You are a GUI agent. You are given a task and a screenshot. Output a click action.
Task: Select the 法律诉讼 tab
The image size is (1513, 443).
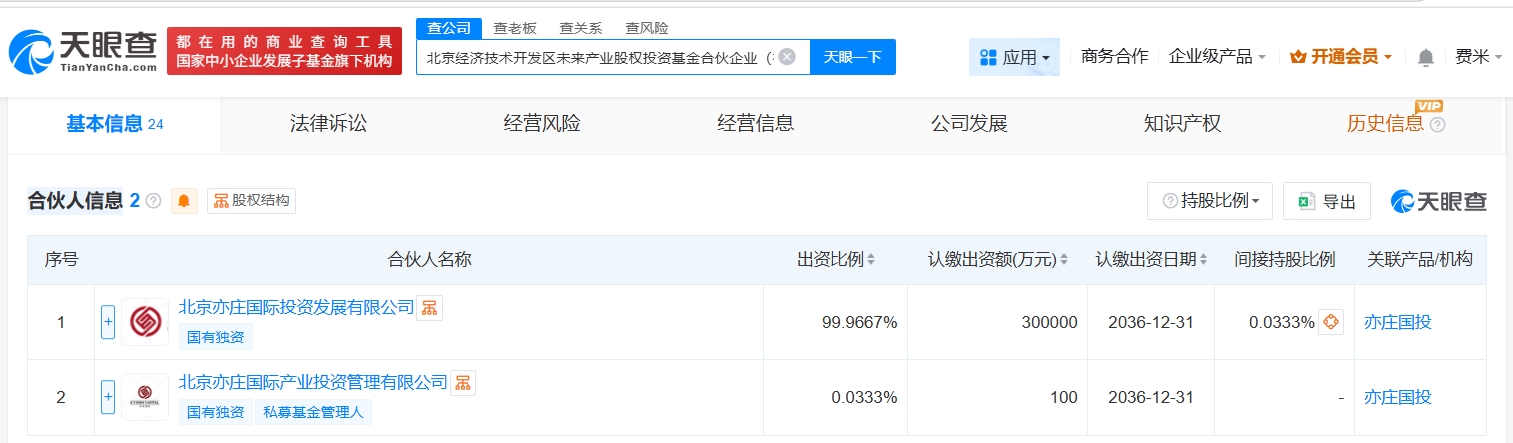pyautogui.click(x=328, y=125)
